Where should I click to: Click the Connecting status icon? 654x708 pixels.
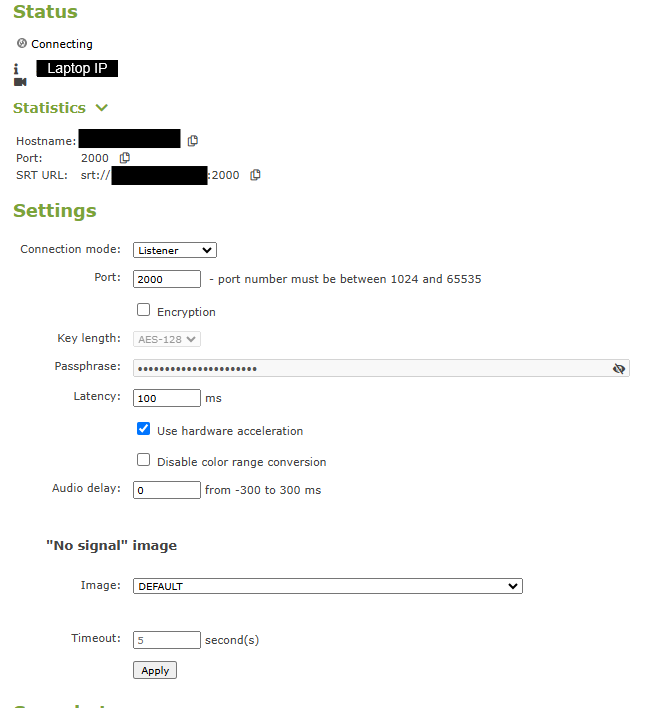[x=22, y=43]
